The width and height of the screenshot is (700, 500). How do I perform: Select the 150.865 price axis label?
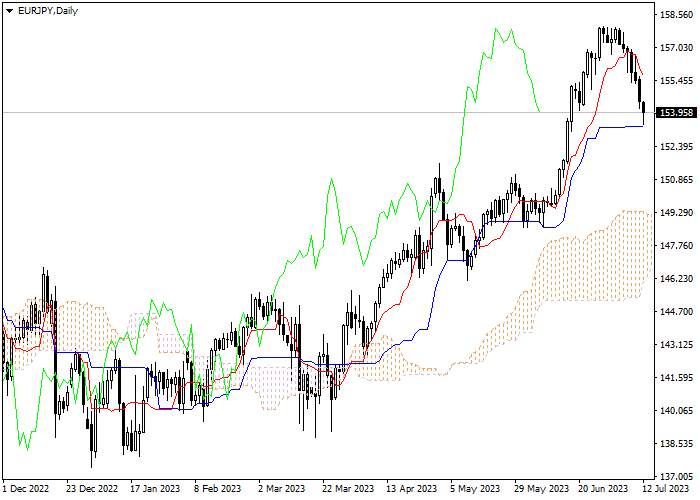(x=677, y=179)
